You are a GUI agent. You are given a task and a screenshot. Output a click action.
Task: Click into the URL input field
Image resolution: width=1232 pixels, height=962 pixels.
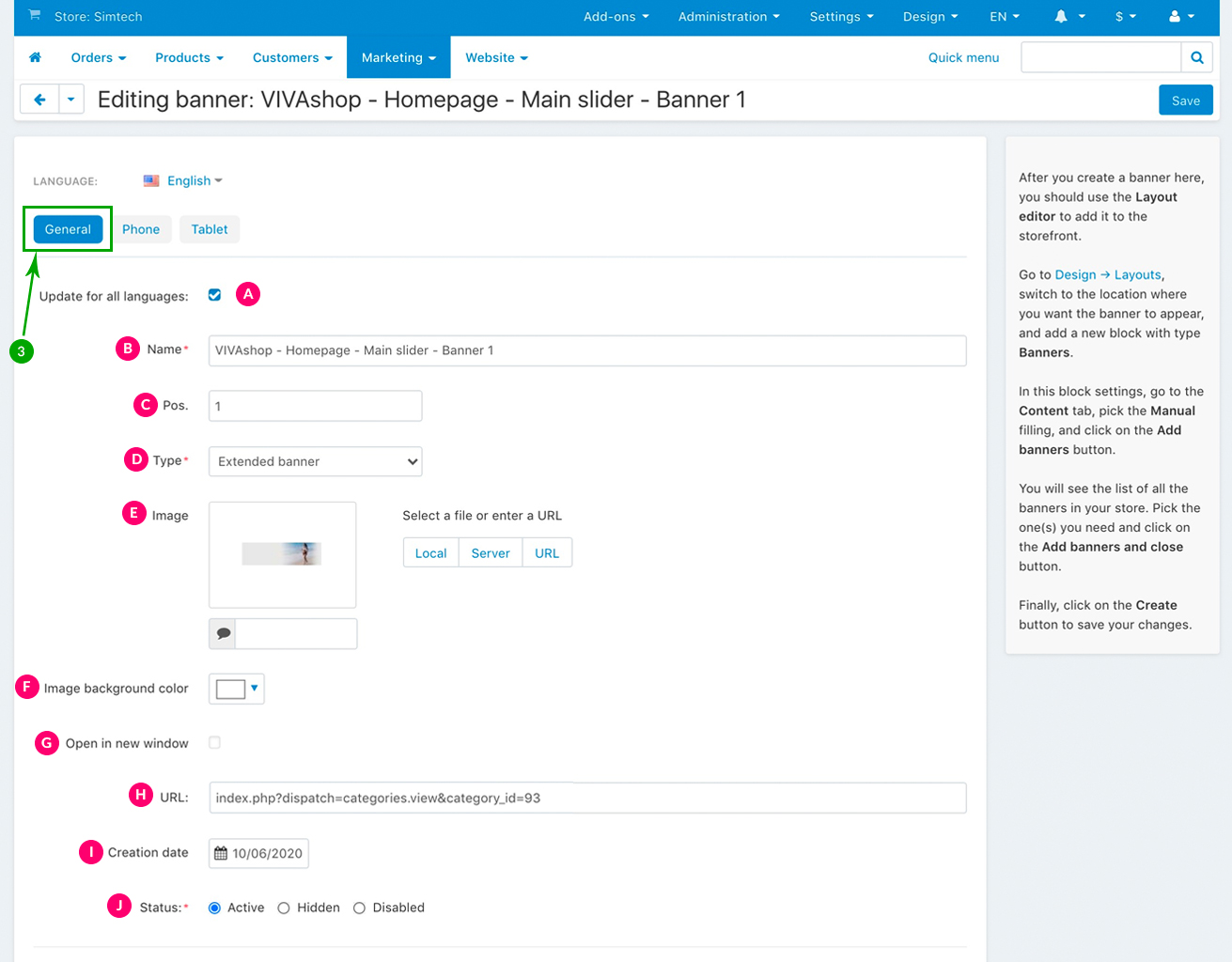pyautogui.click(x=586, y=798)
